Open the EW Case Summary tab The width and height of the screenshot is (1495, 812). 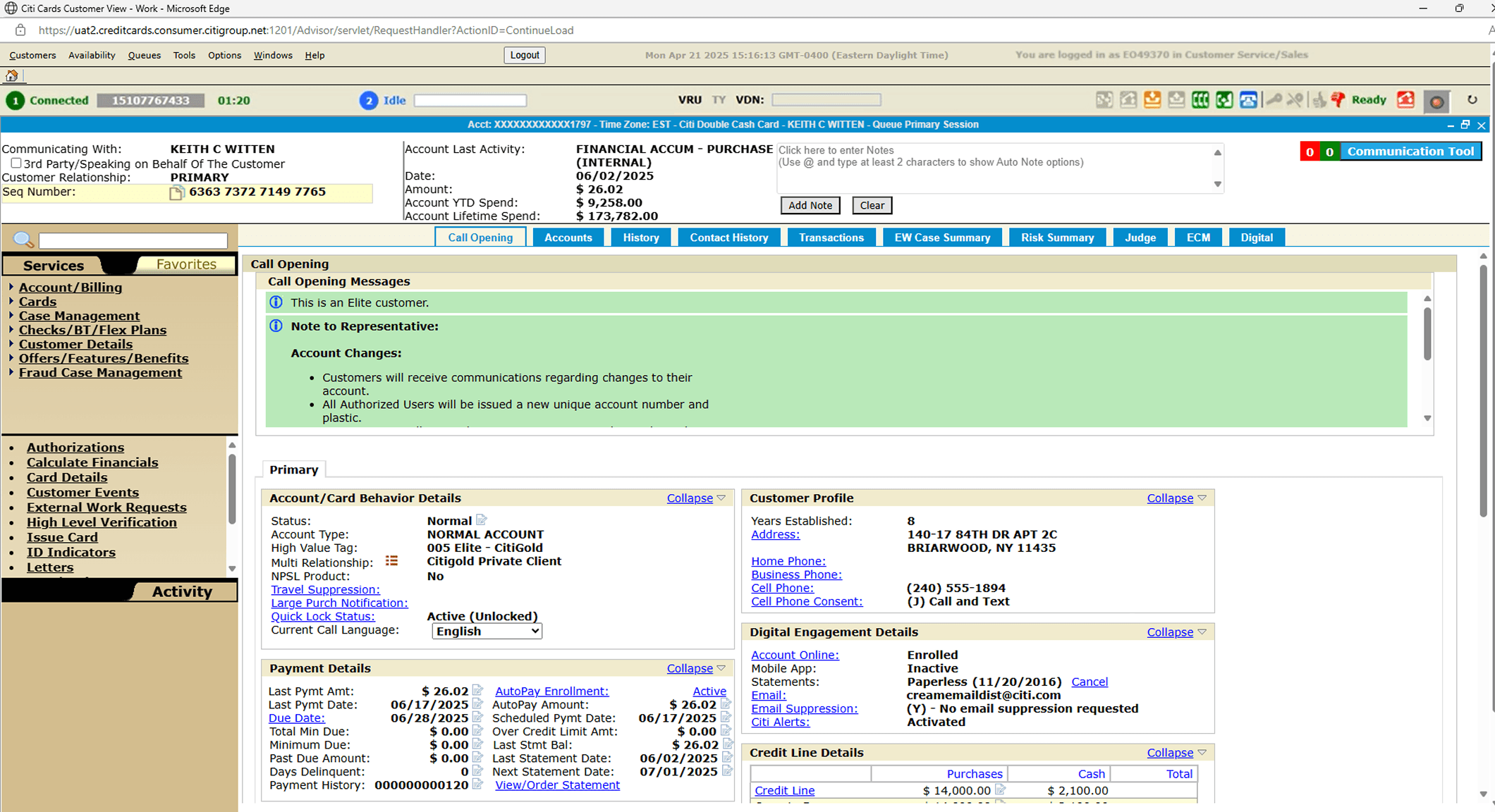pyautogui.click(x=942, y=238)
